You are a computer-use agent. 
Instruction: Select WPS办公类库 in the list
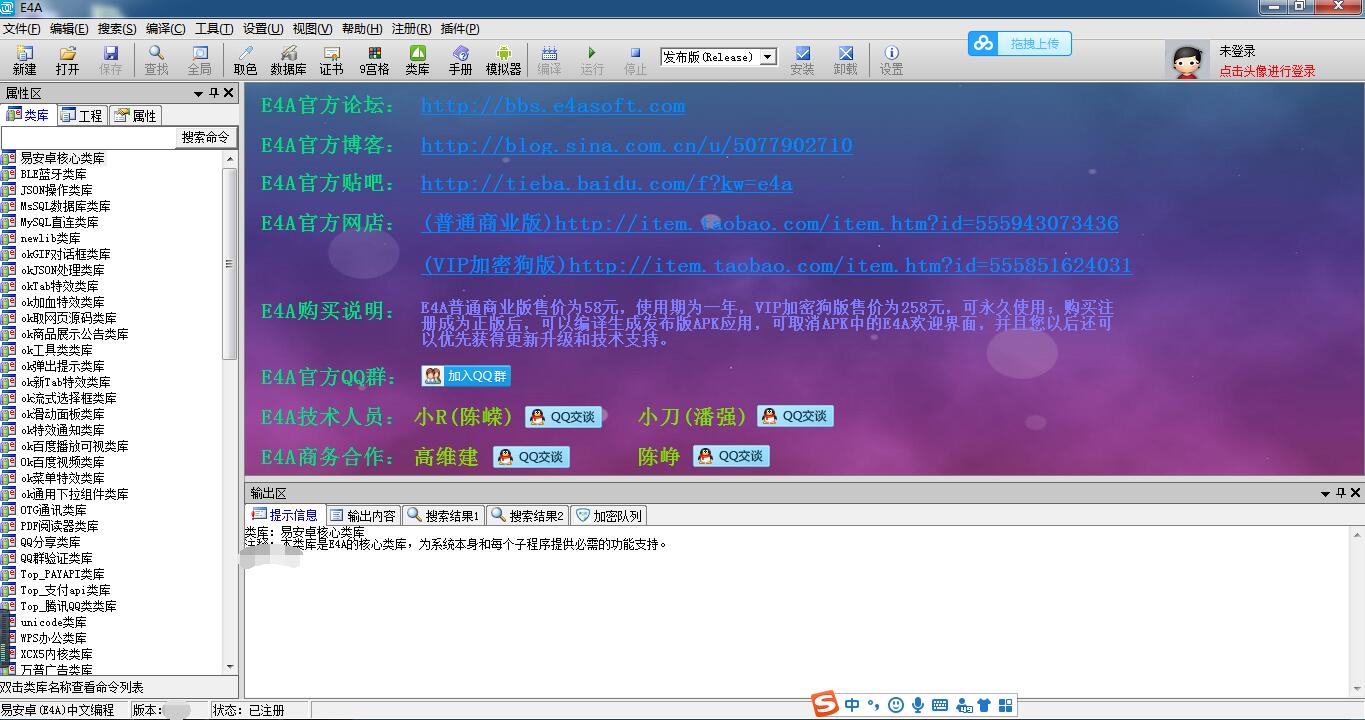tap(53, 638)
